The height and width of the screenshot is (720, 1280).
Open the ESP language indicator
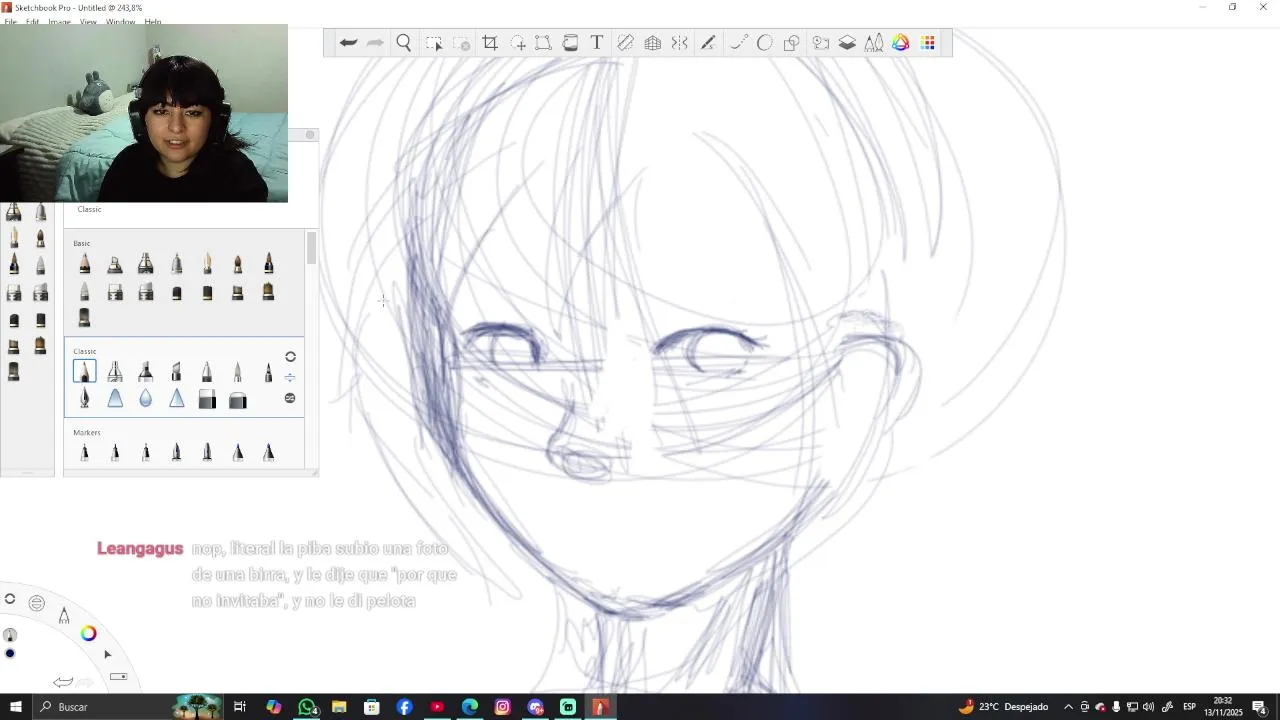(1189, 707)
